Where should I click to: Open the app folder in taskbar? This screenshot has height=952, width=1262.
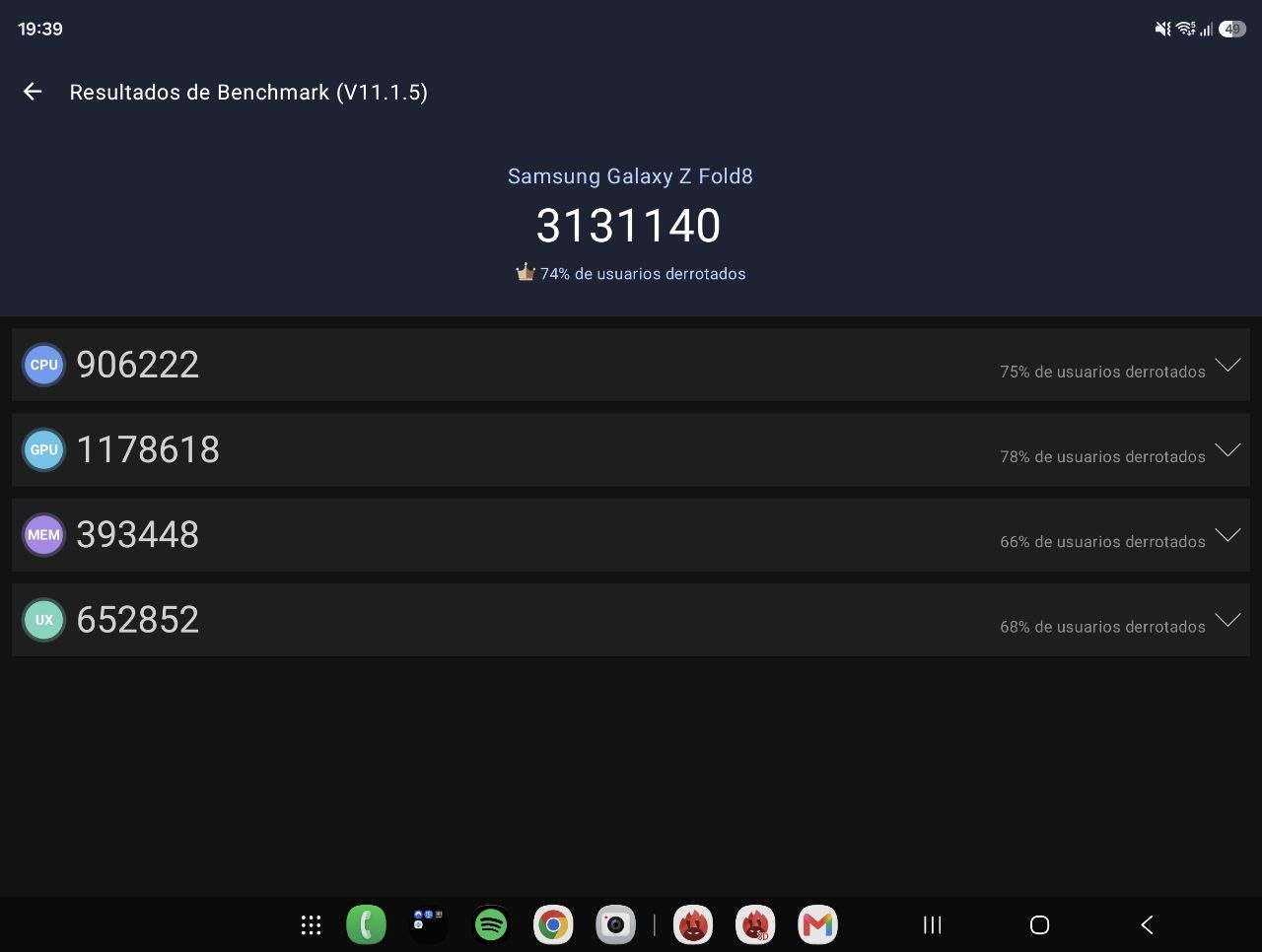[428, 924]
